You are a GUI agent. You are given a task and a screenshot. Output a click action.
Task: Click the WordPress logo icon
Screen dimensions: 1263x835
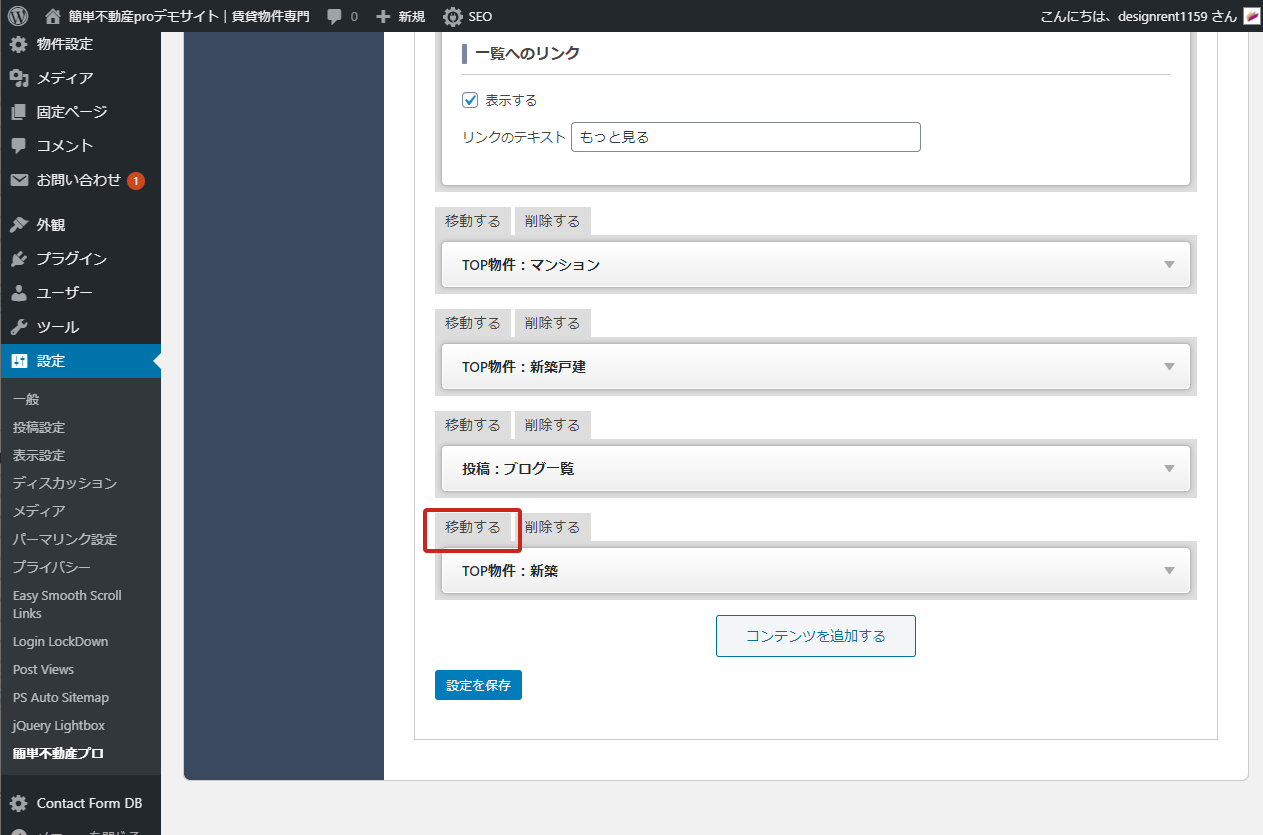(x=18, y=16)
